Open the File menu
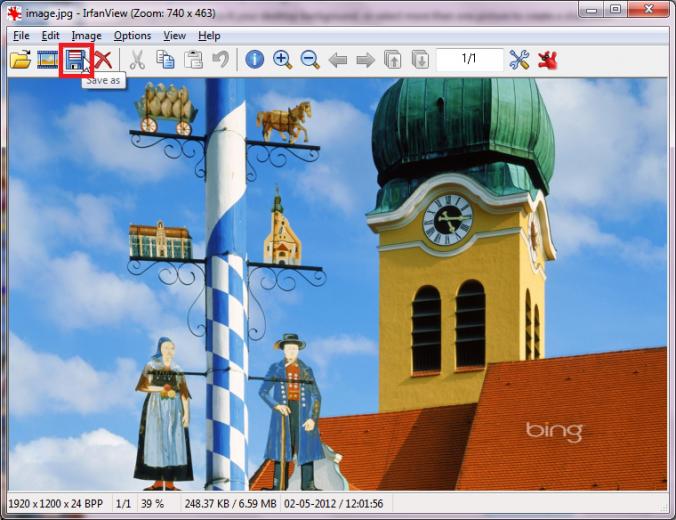This screenshot has height=520, width=676. point(21,36)
